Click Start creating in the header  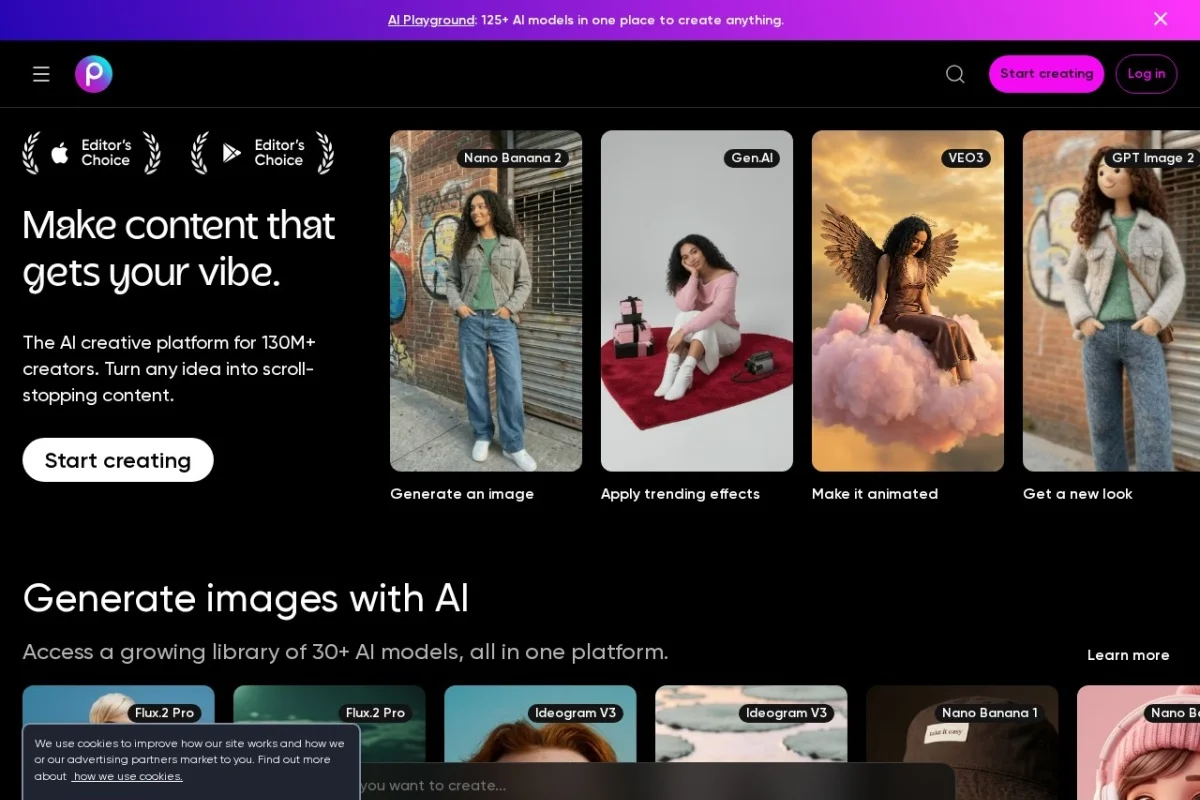1046,74
